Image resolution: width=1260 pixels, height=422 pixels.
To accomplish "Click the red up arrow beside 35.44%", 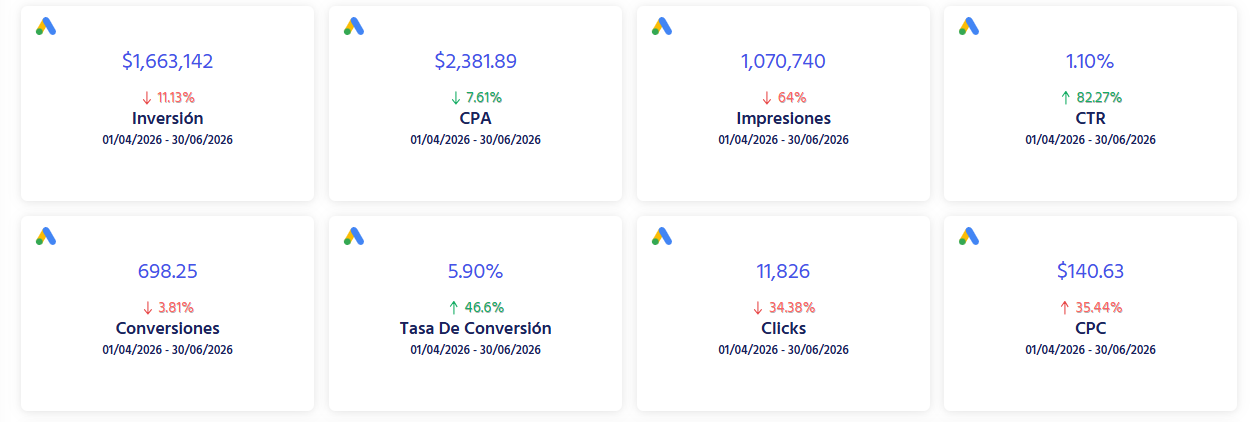I will [1066, 308].
